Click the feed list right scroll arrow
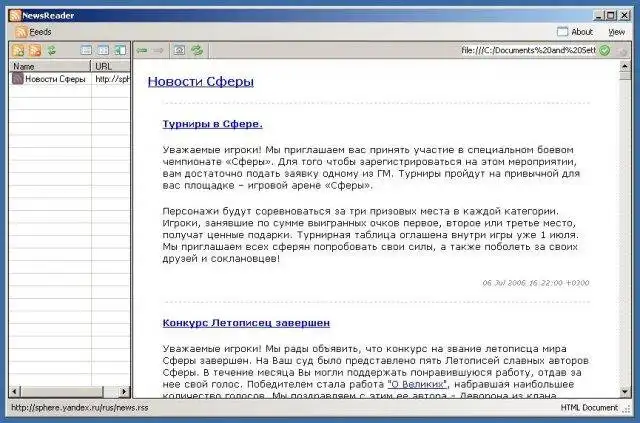The width and height of the screenshot is (640, 423). tap(124, 392)
